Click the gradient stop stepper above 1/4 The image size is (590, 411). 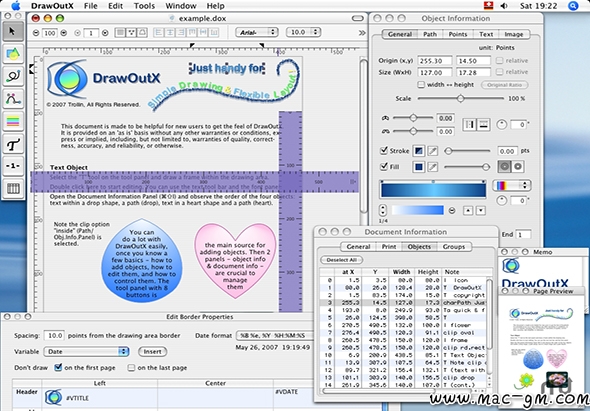click(383, 210)
